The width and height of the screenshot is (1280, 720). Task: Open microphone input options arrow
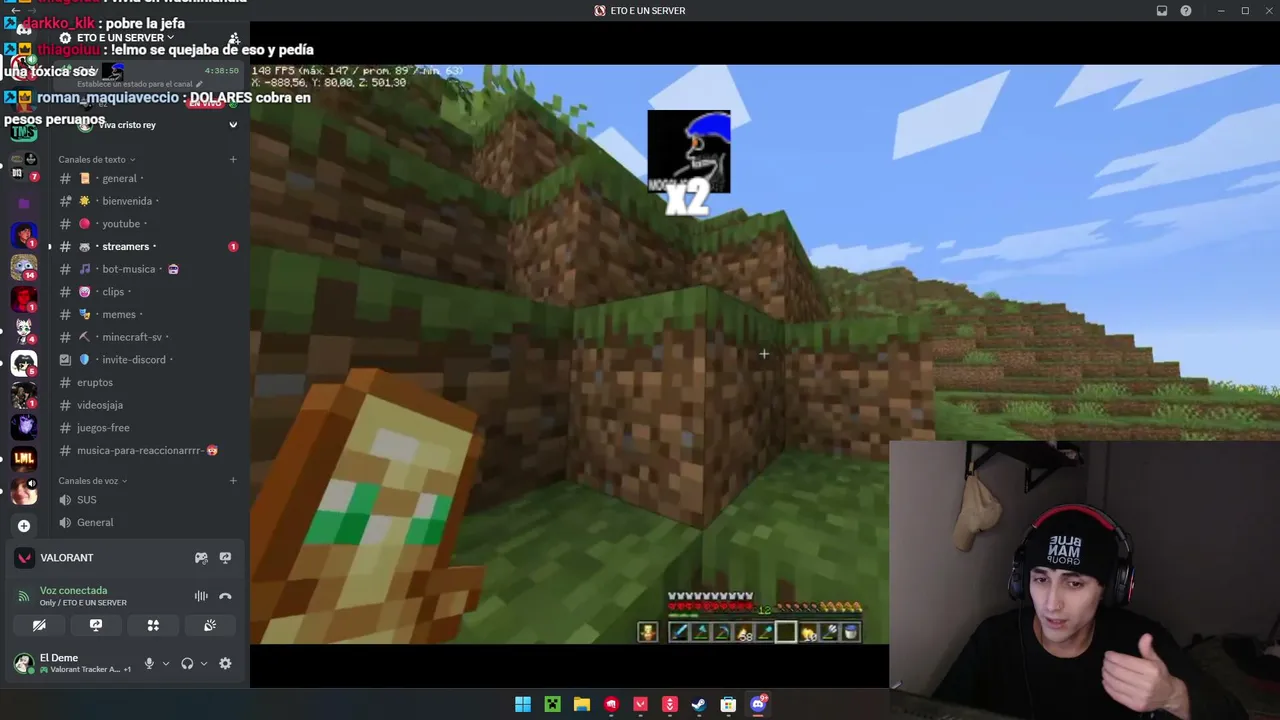[x=166, y=663]
